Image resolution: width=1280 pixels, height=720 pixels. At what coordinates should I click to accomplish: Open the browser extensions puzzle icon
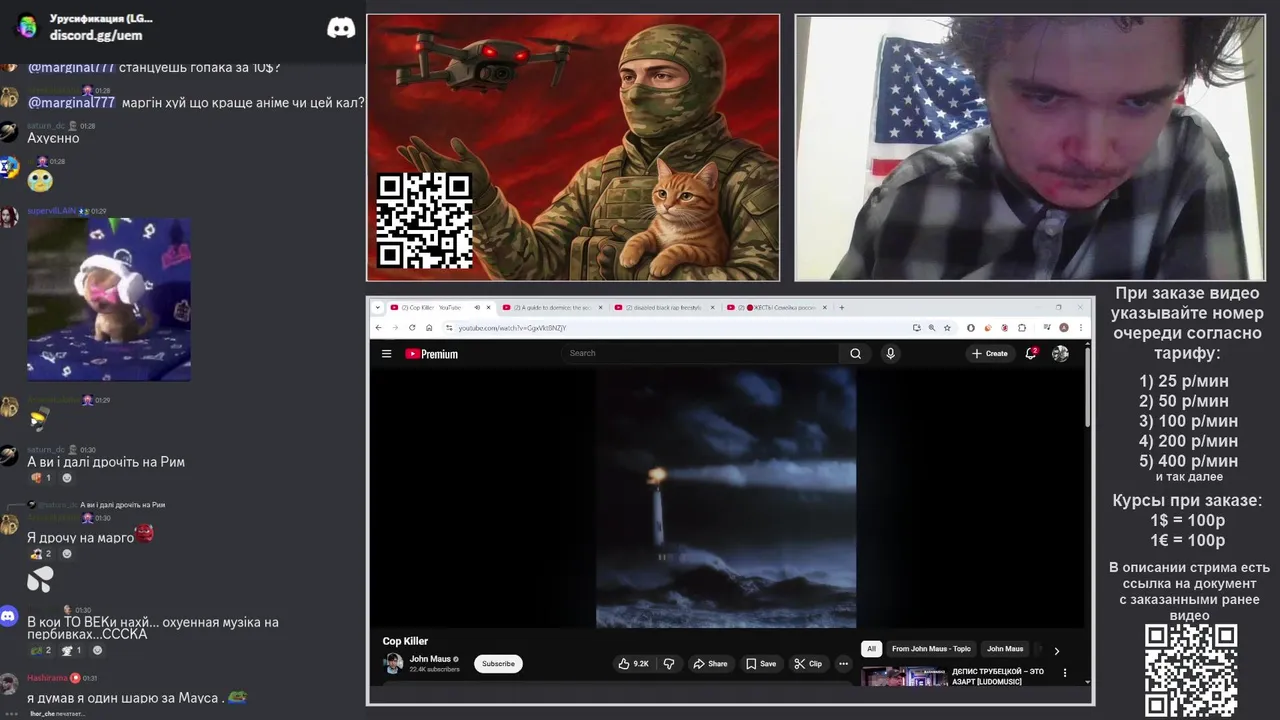click(1021, 328)
